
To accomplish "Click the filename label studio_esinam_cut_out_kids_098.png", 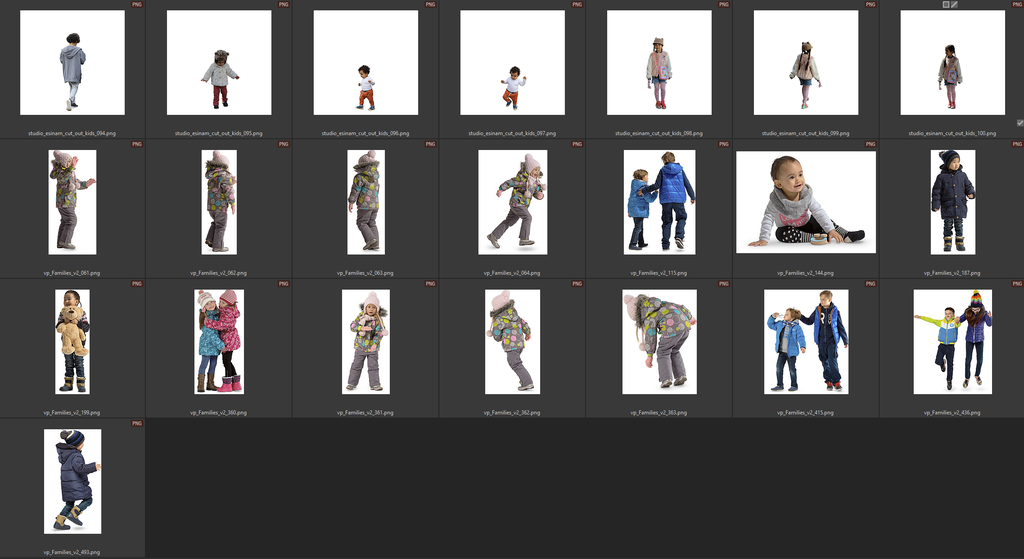I will coord(659,133).
